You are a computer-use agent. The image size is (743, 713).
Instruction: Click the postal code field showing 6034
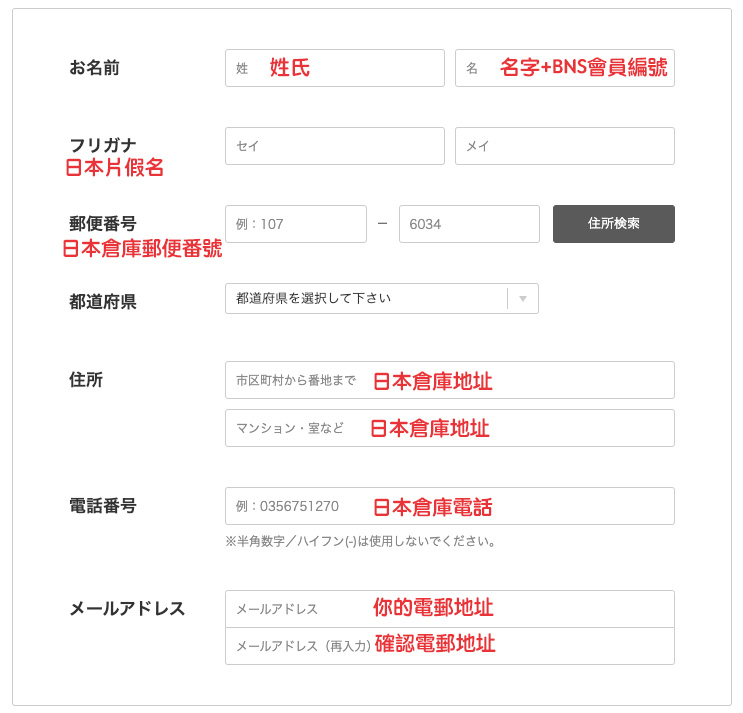pos(469,224)
